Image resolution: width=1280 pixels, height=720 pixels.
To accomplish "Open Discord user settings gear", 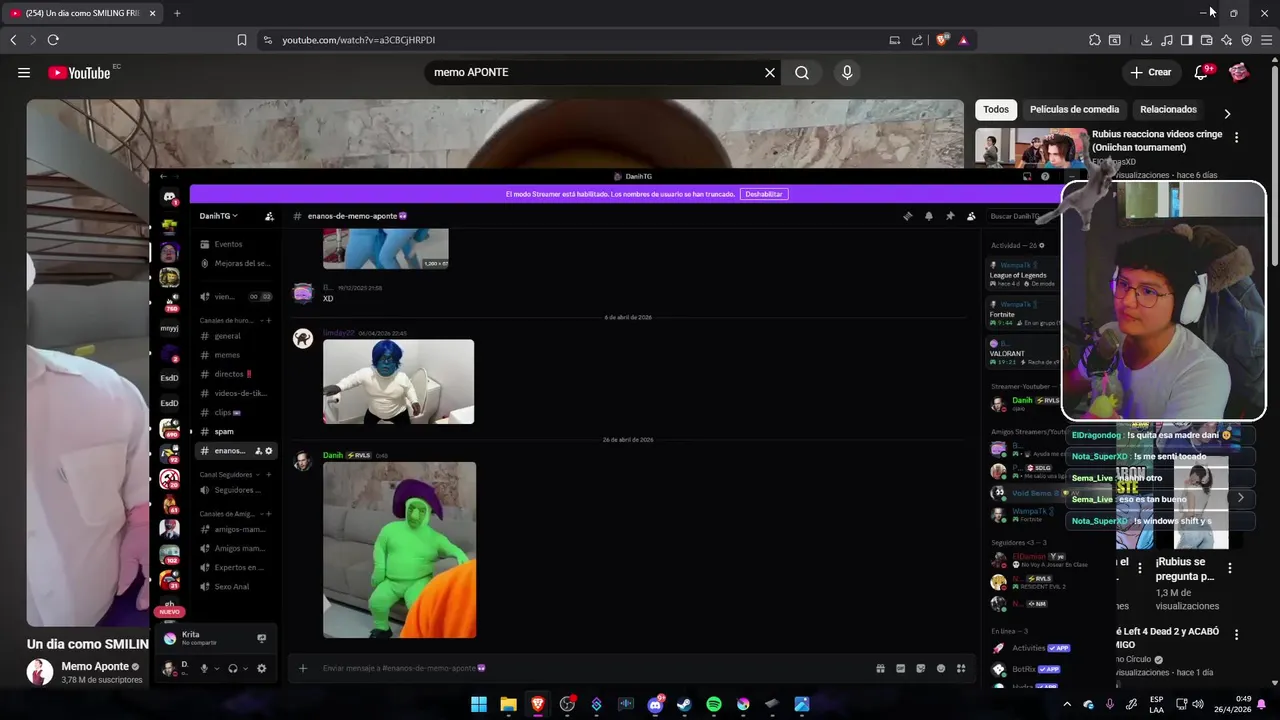I will tap(262, 669).
